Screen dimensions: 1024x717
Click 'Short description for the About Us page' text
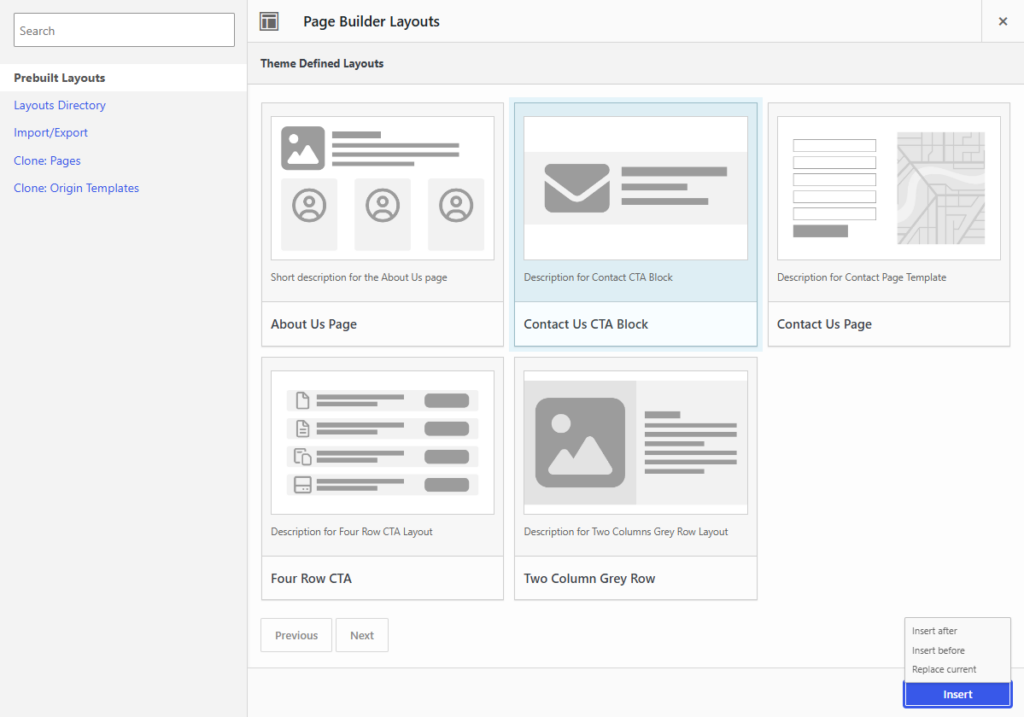tap(359, 277)
